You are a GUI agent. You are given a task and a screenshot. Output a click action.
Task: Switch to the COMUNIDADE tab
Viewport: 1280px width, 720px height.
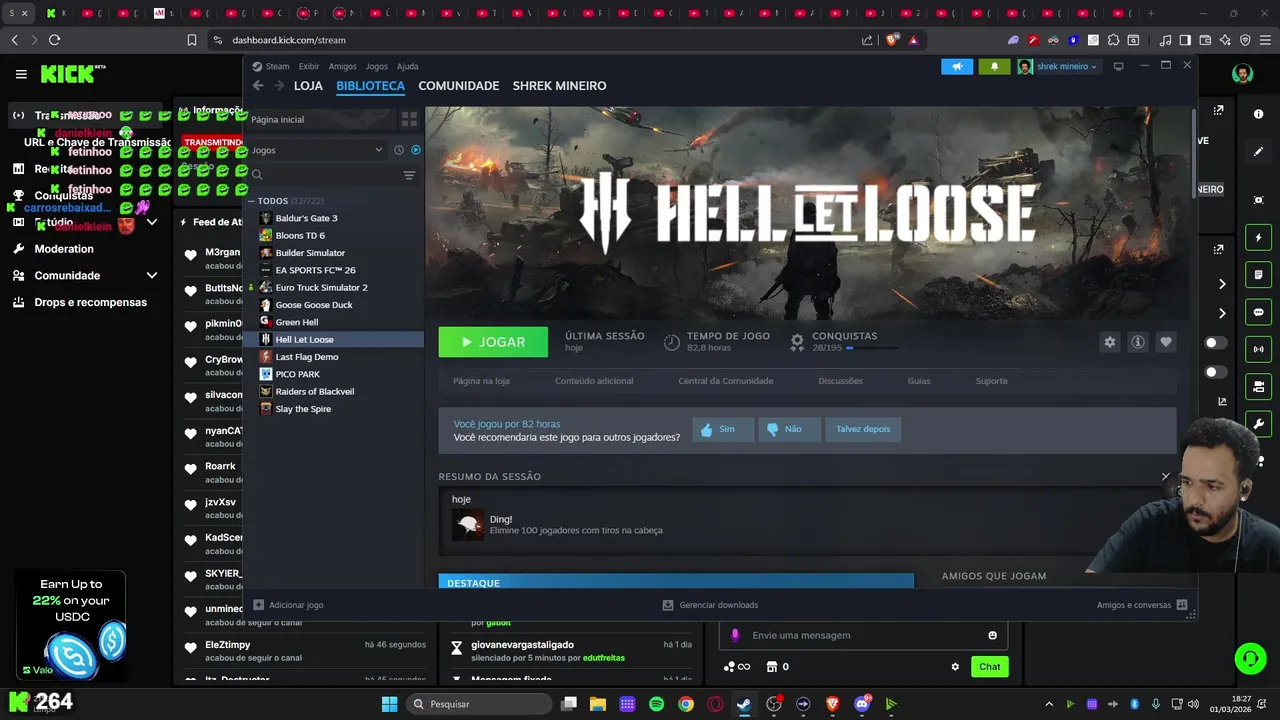click(x=459, y=86)
